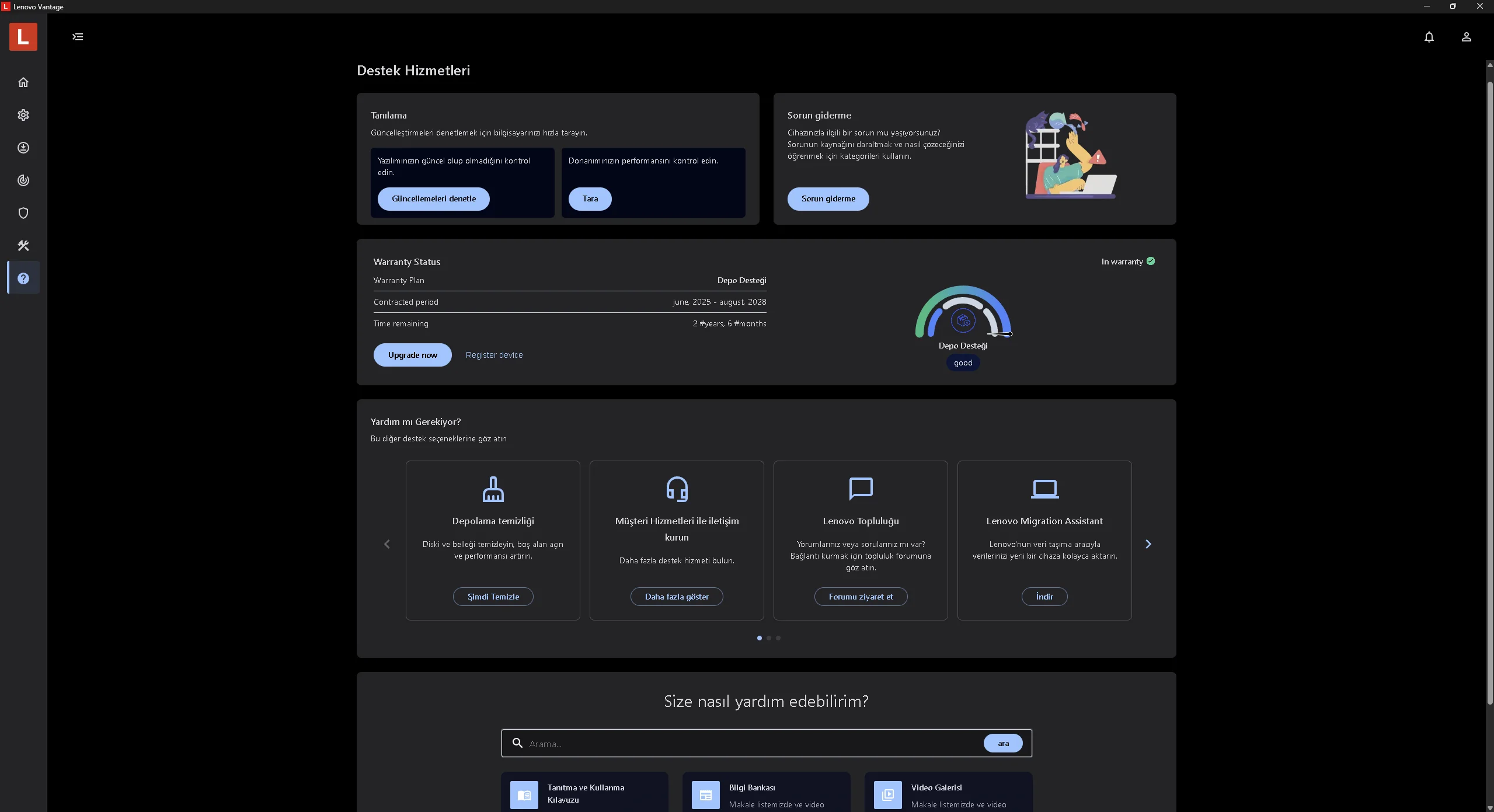This screenshot has width=1494, height=812.
Task: Select the Support help sidebar tab
Action: [x=23, y=278]
